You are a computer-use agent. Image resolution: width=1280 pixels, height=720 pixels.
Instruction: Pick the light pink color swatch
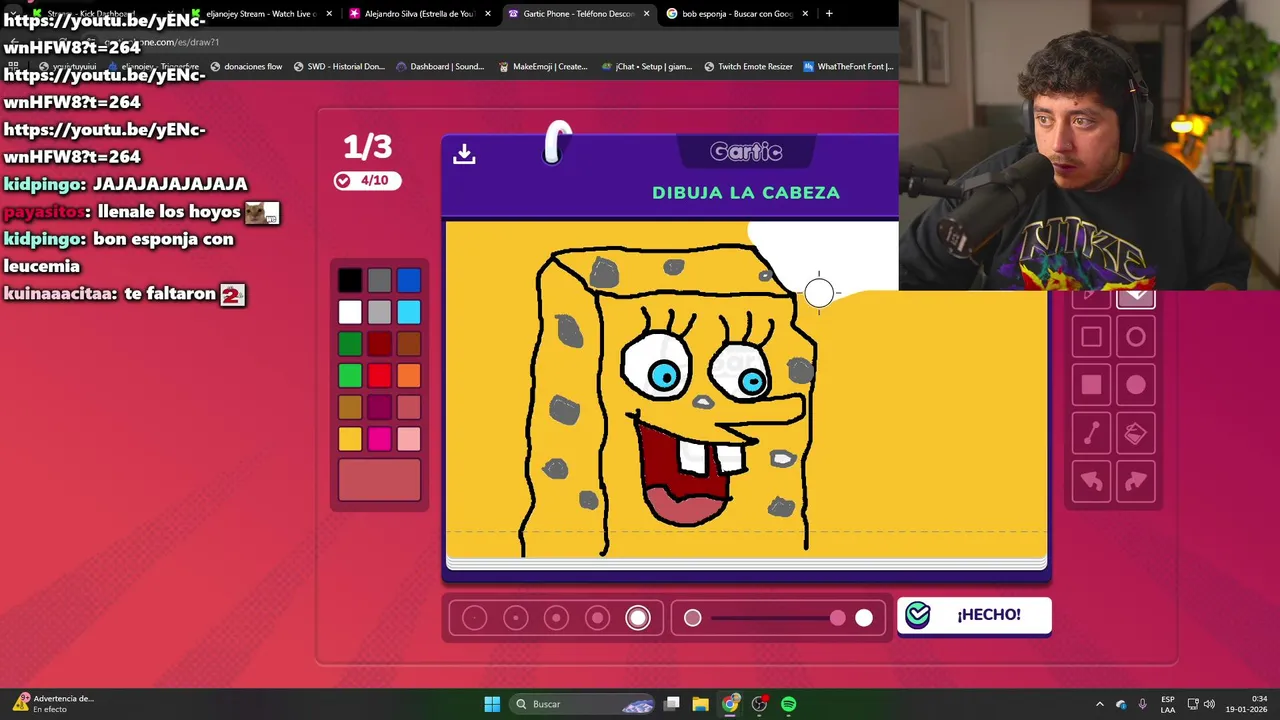409,439
